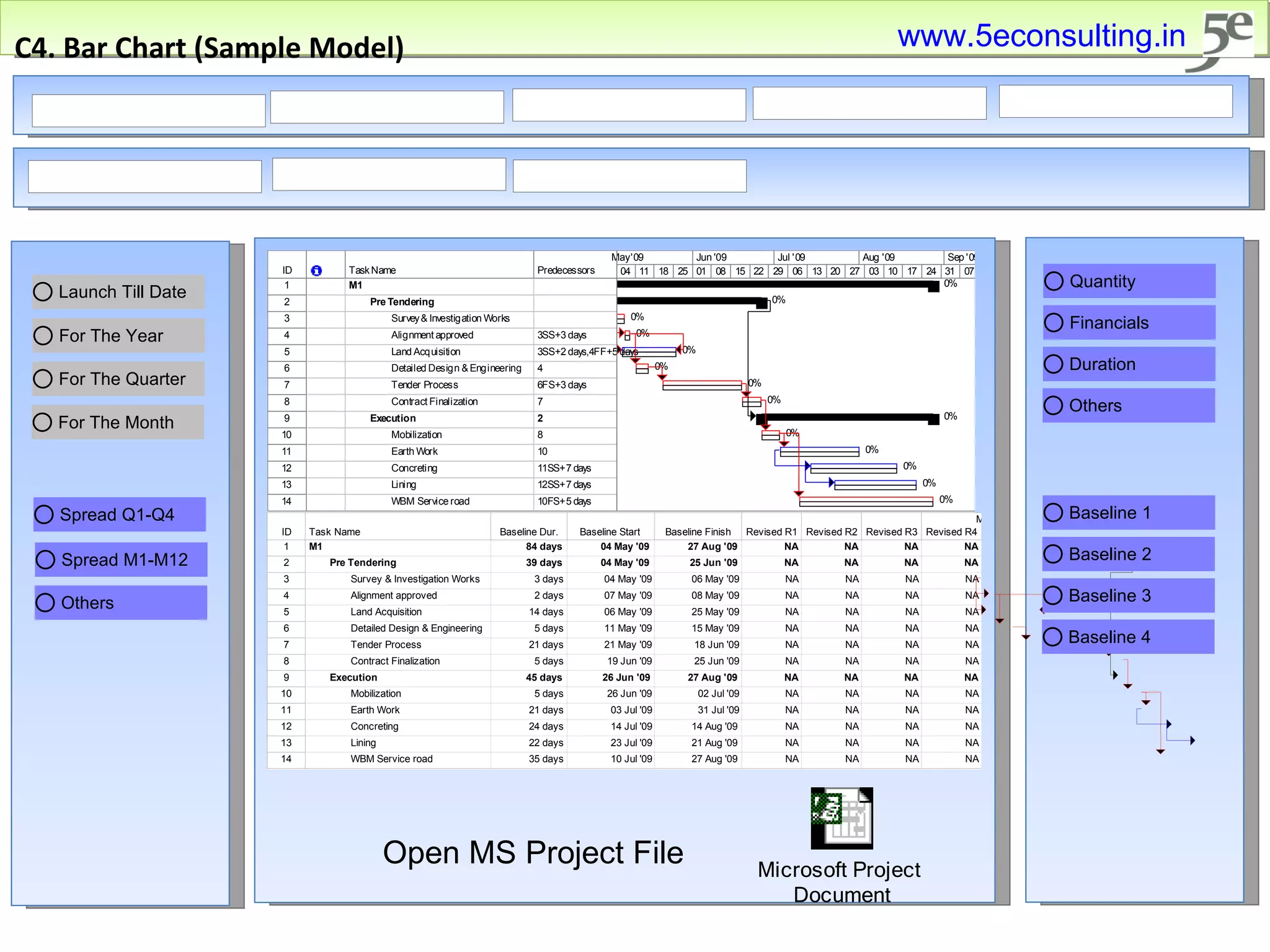The width and height of the screenshot is (1270, 952).
Task: Select the Duration option
Action: (x=1129, y=364)
